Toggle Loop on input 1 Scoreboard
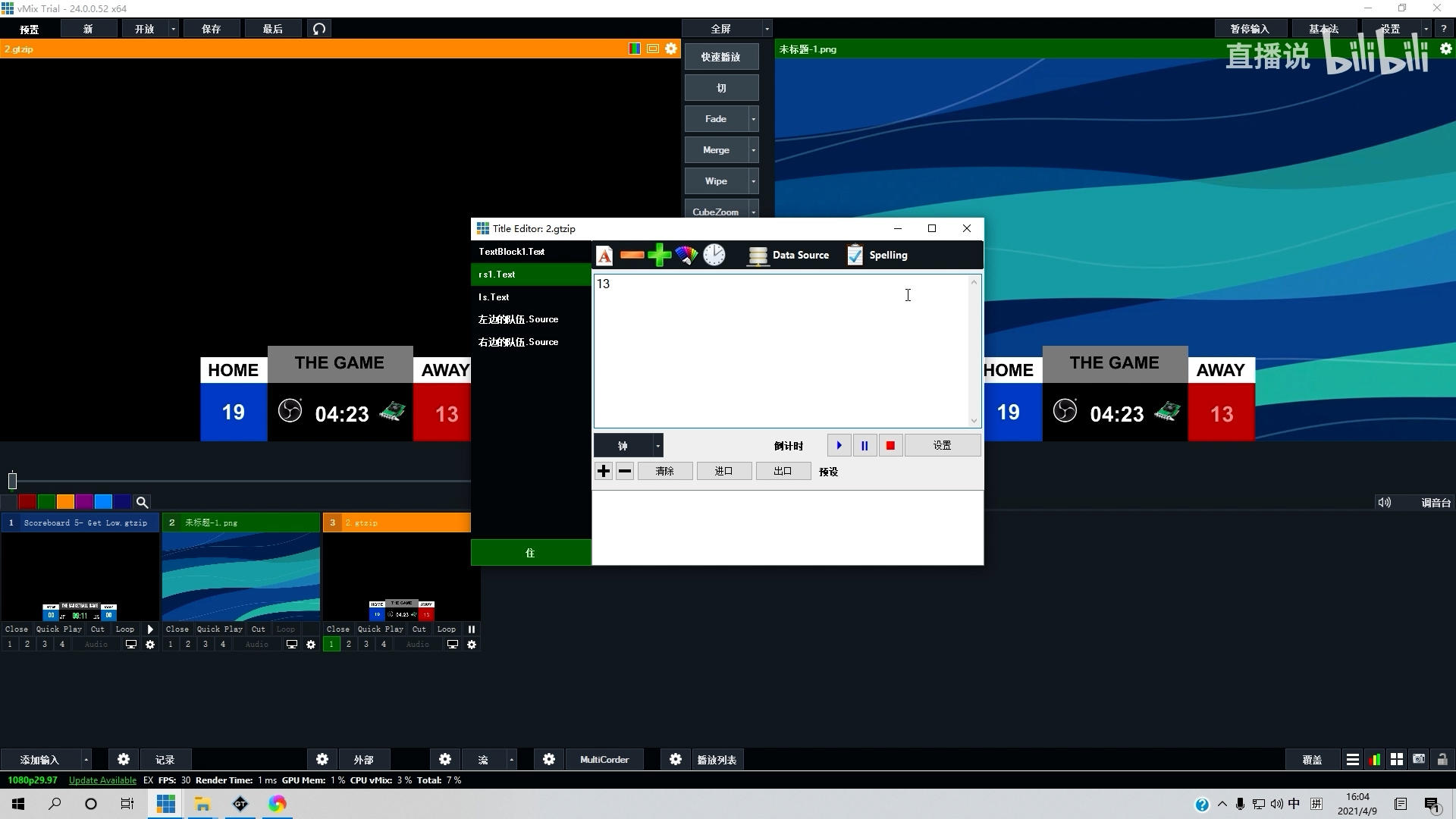 coord(124,629)
